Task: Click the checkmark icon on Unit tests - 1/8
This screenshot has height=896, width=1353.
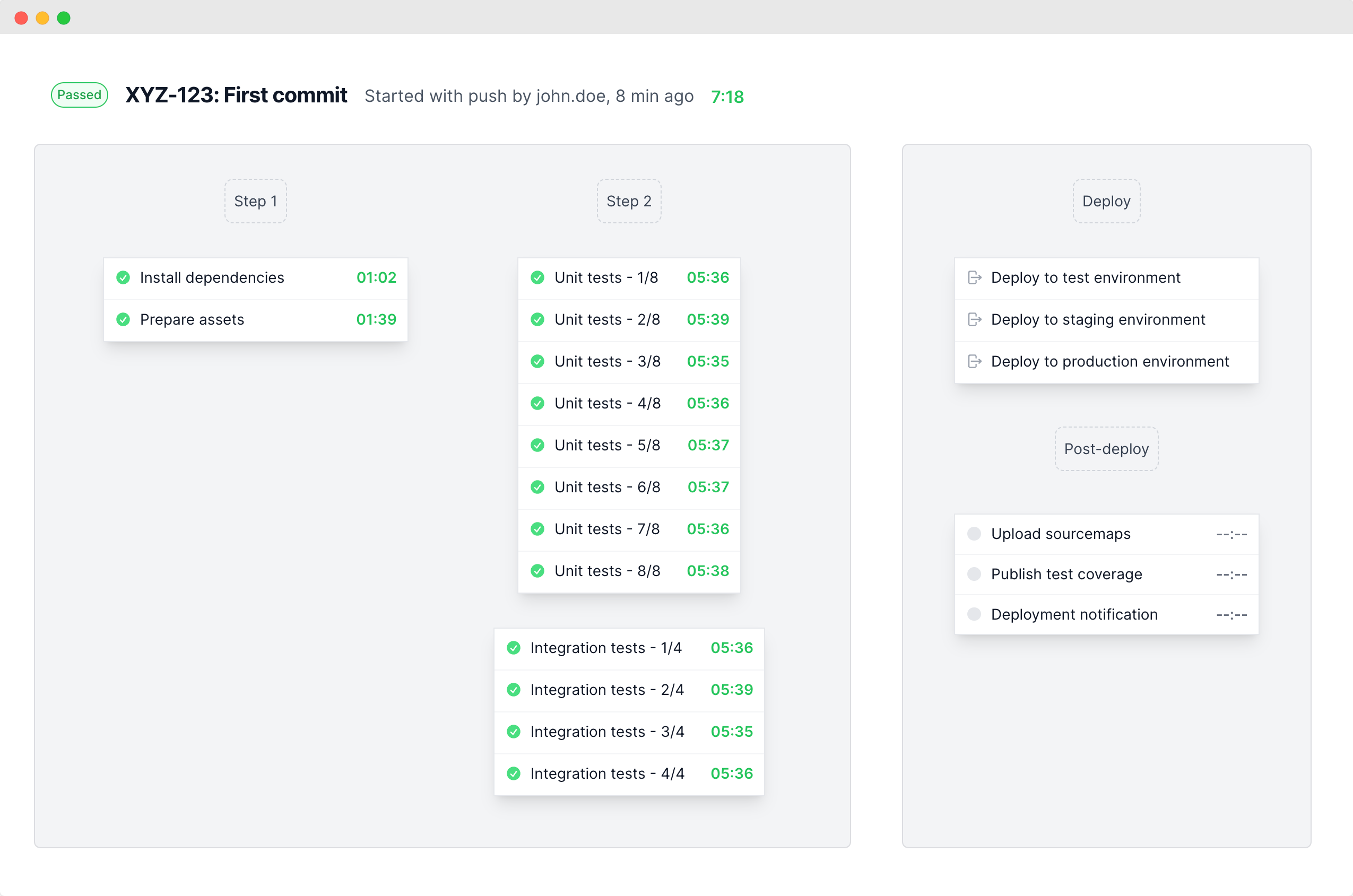Action: 537,278
